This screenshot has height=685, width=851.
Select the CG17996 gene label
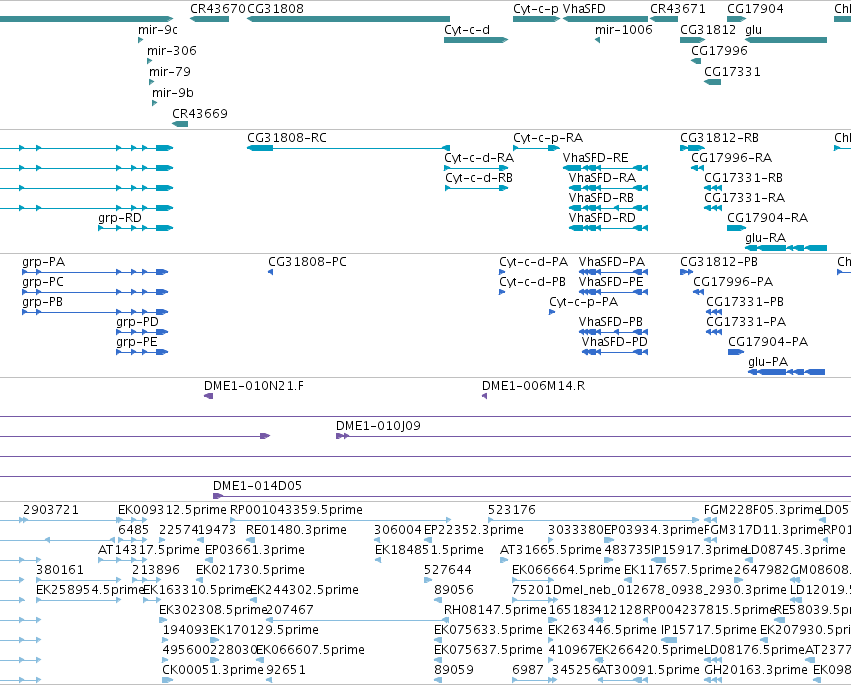click(x=719, y=51)
